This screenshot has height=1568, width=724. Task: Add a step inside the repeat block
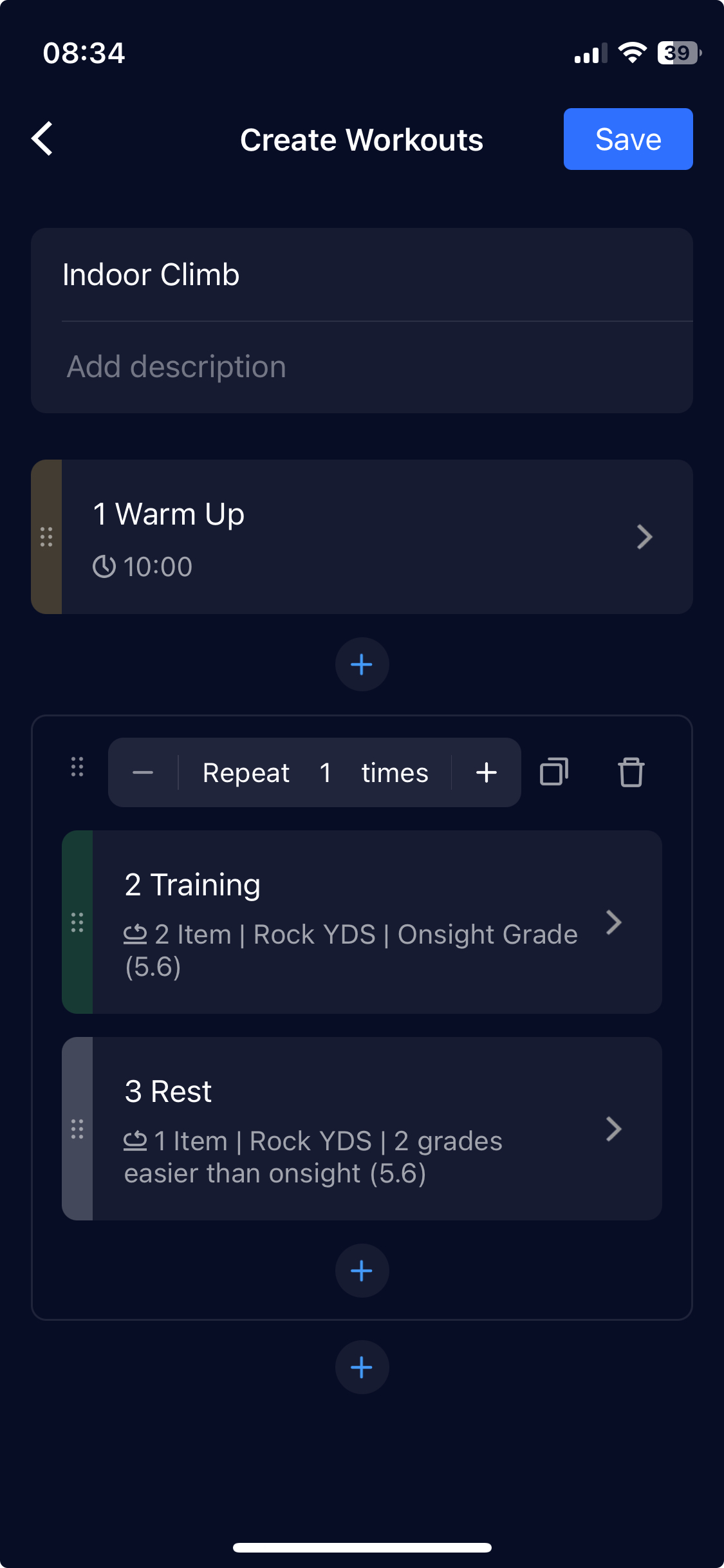pos(362,1271)
